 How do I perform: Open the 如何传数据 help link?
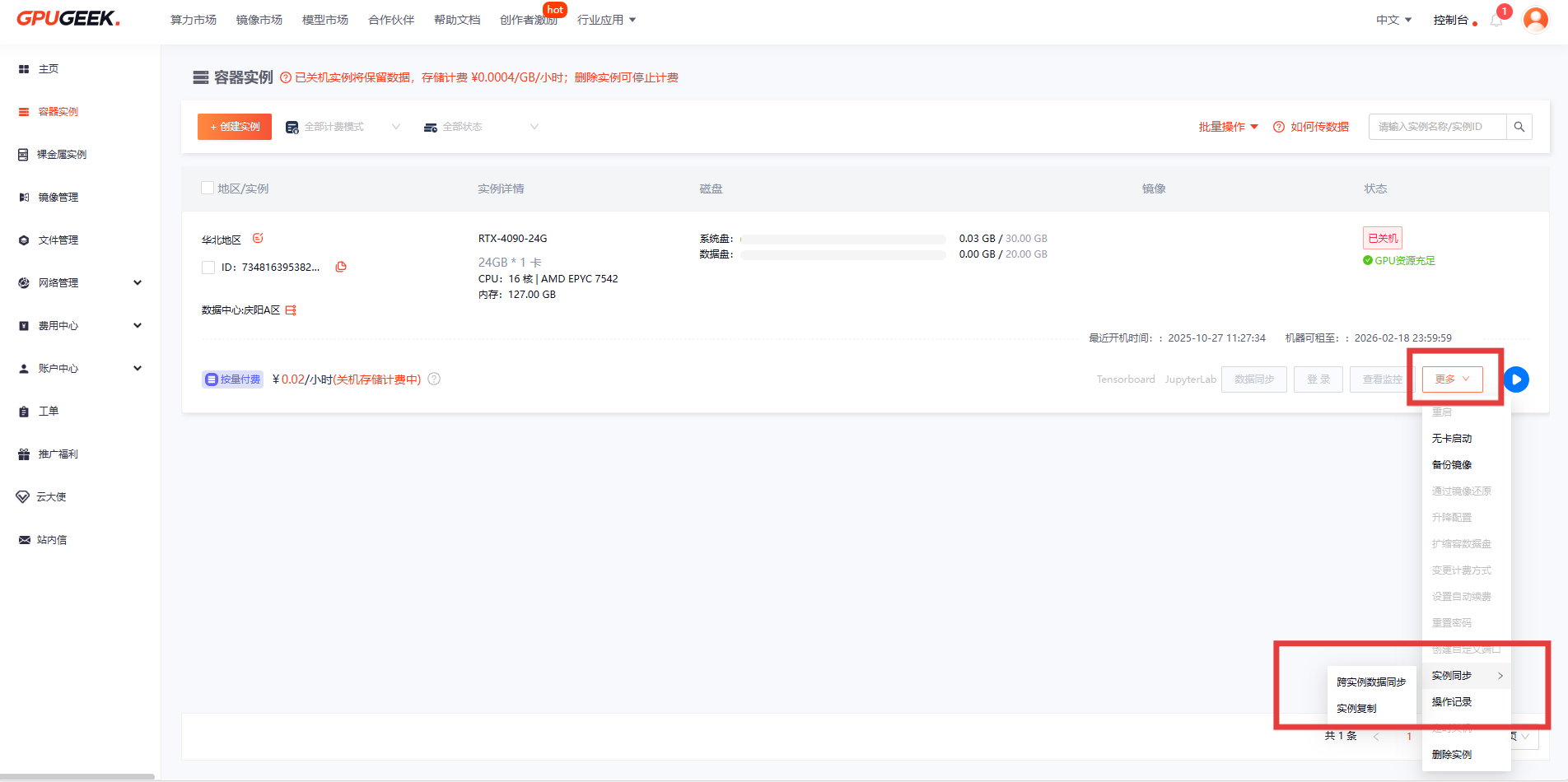coord(1311,127)
